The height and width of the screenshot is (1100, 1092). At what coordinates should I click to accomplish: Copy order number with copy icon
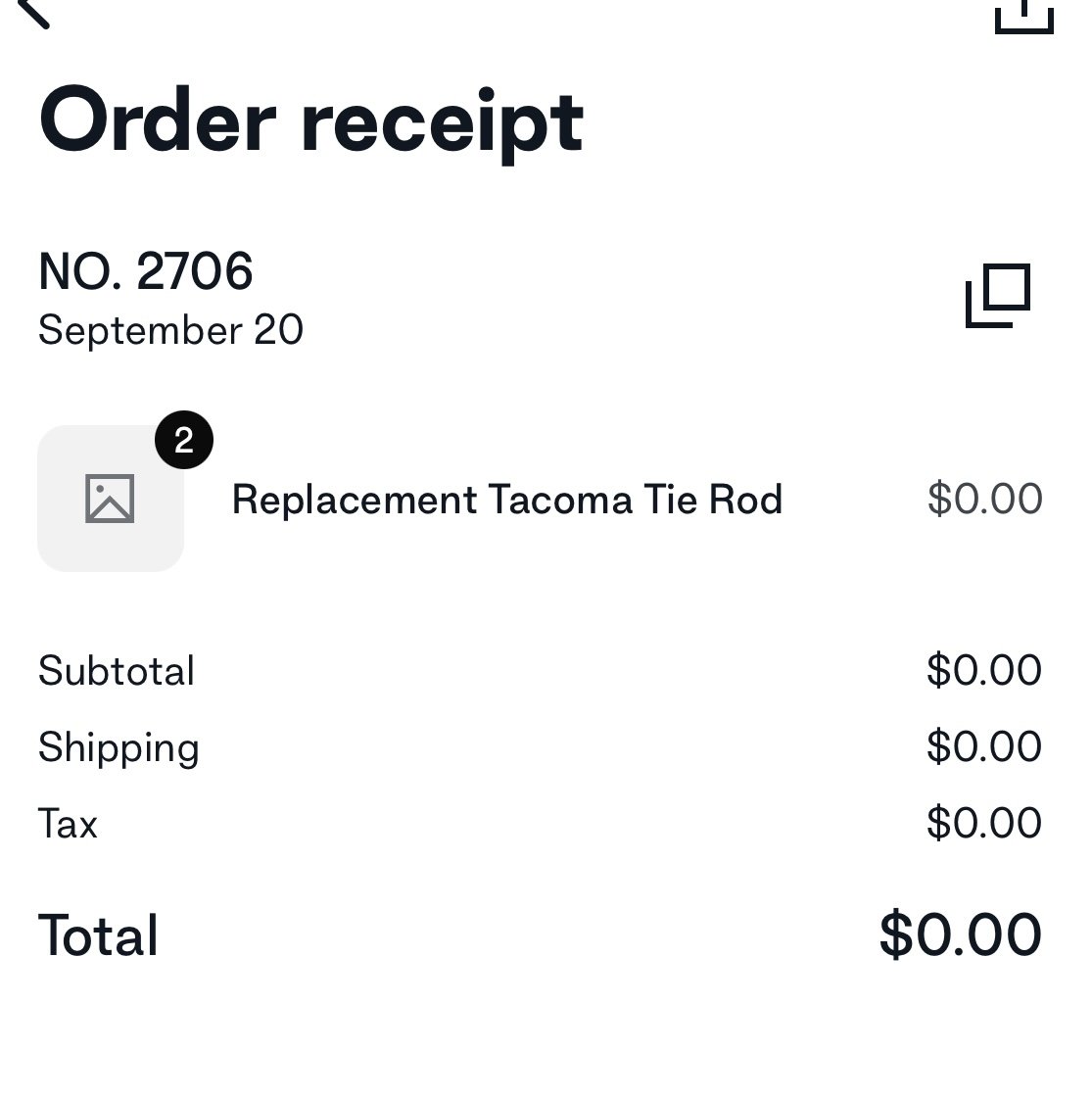coord(998,296)
